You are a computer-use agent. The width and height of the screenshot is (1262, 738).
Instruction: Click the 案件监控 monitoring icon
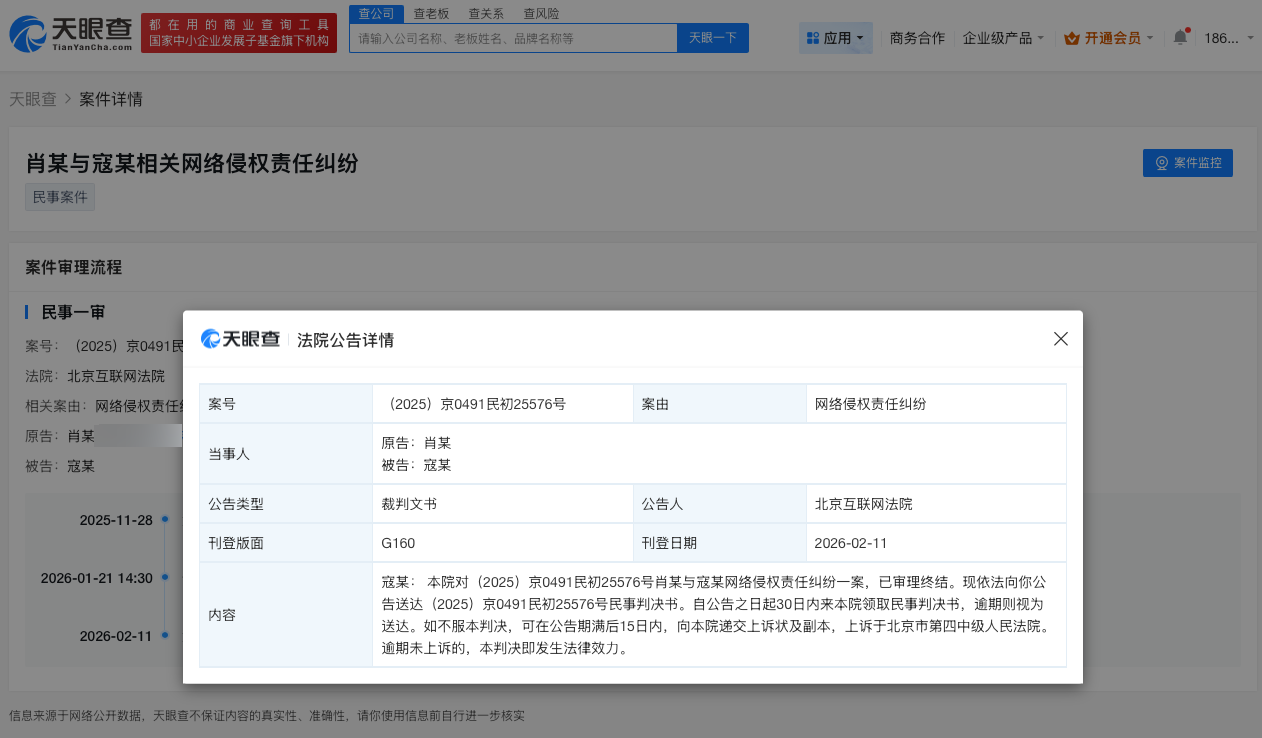(1161, 163)
